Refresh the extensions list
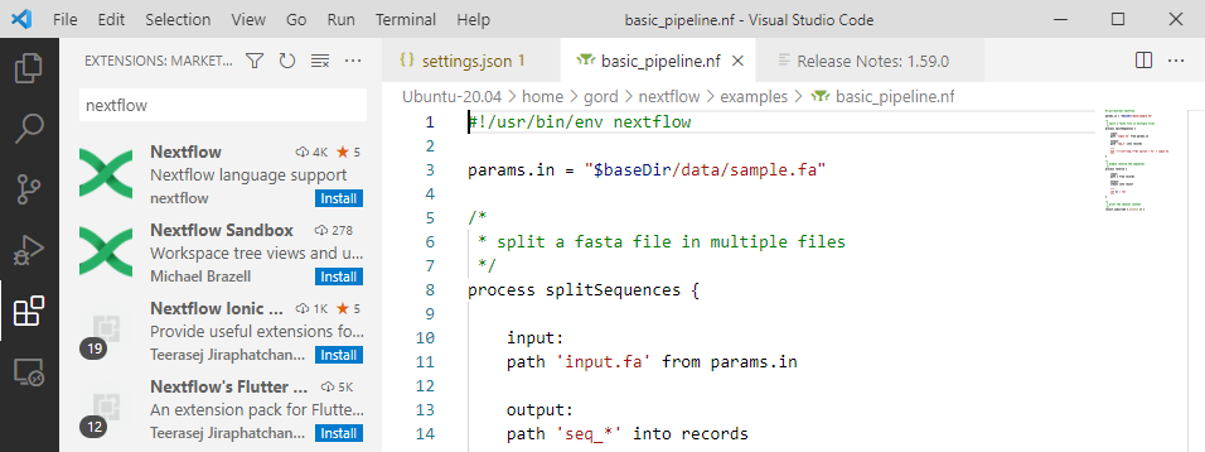1205x452 pixels. pos(287,61)
